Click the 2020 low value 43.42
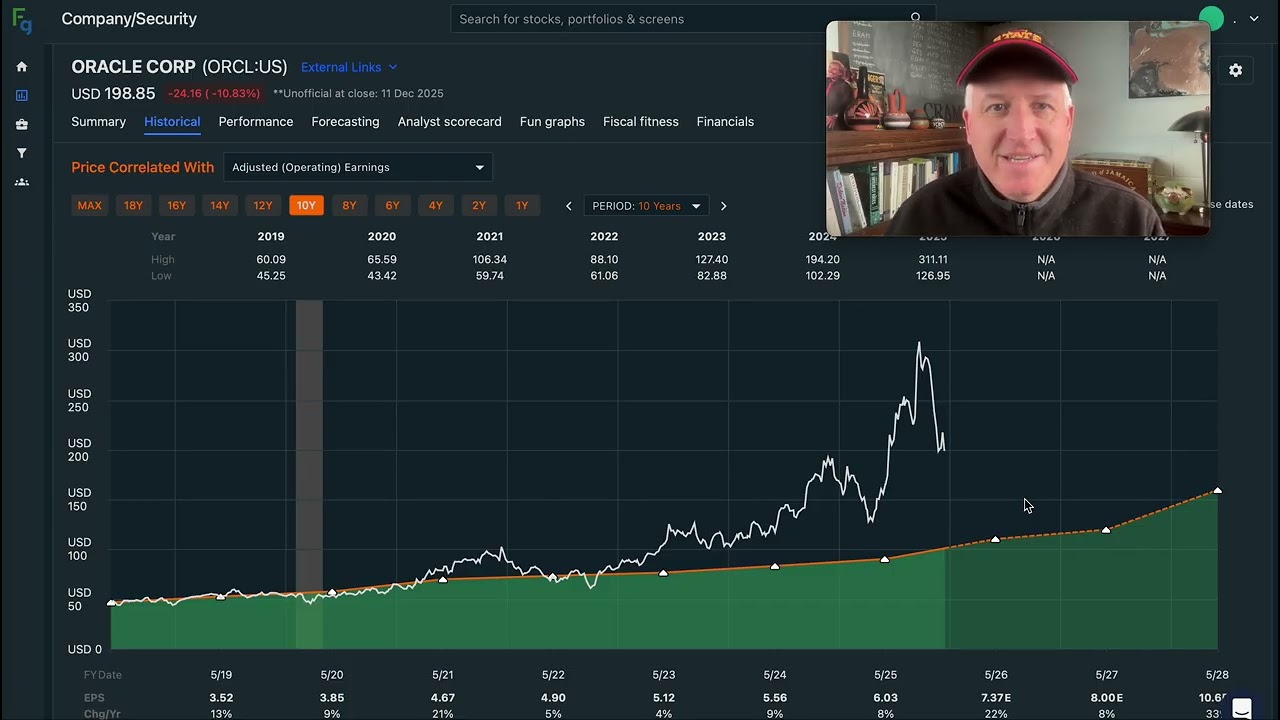 pos(382,276)
